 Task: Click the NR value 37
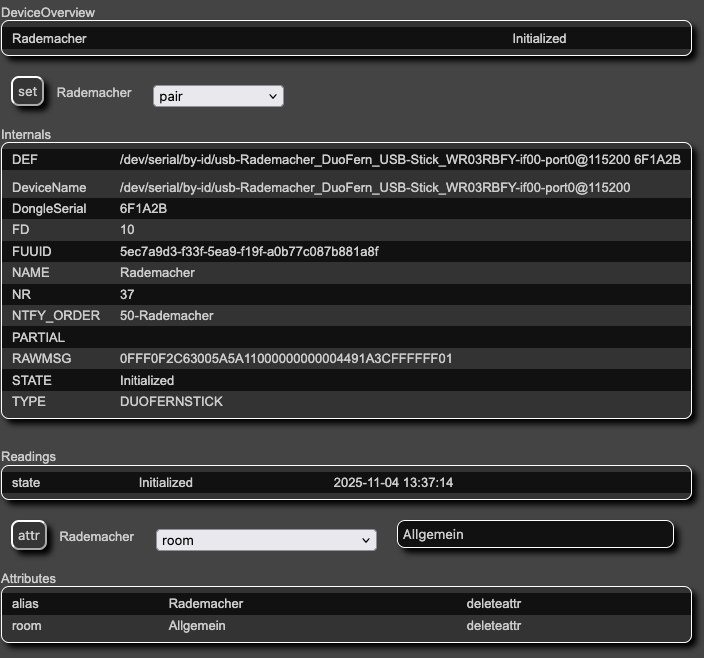(127, 294)
